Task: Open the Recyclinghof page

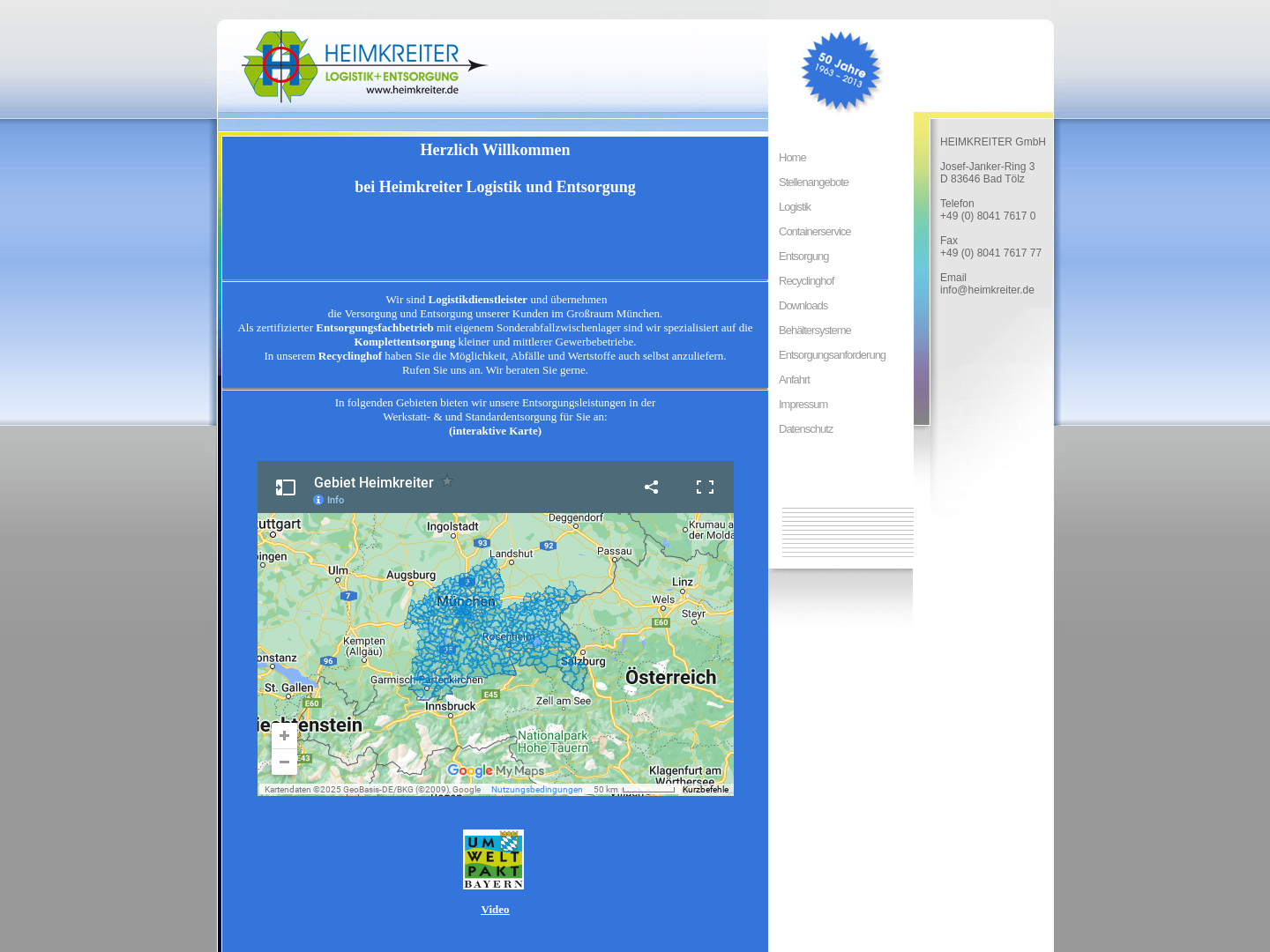Action: (x=806, y=281)
